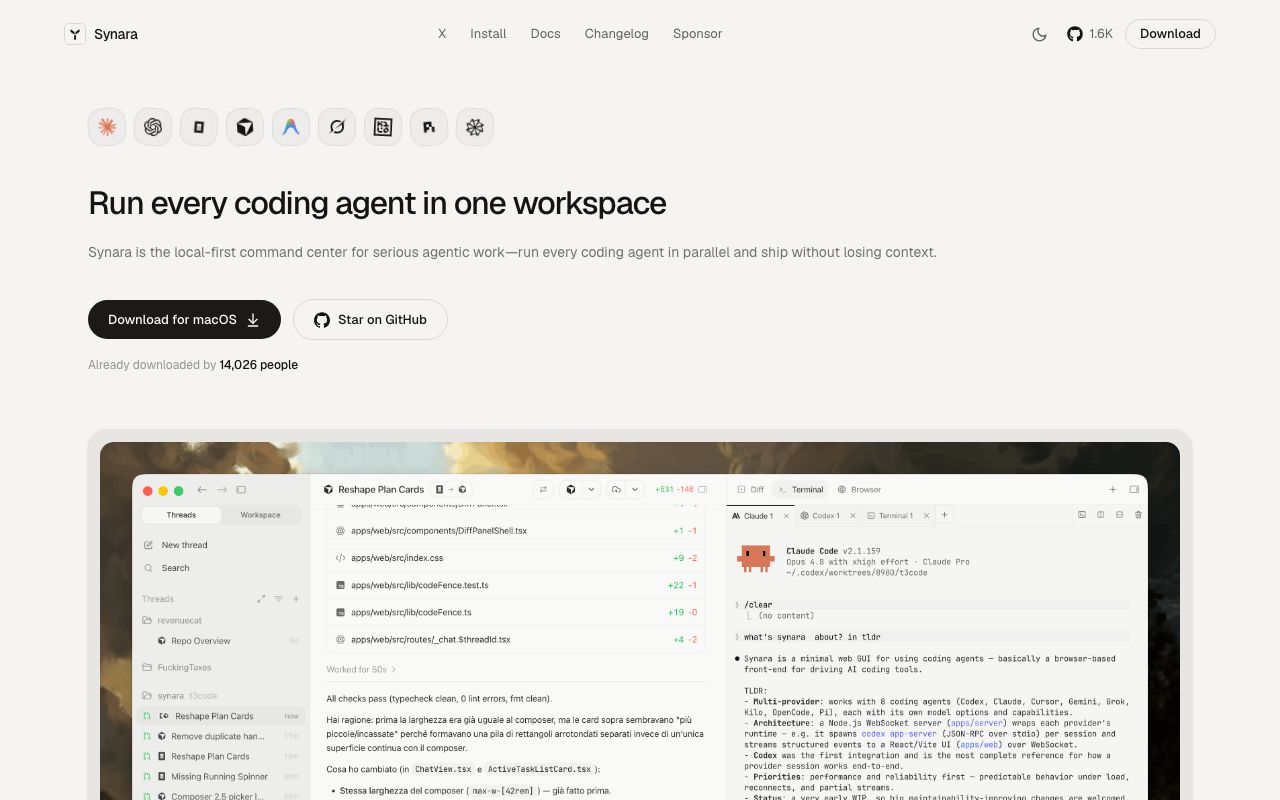Open the Missing Running Spinner thread
The image size is (1280, 800).
click(220, 776)
